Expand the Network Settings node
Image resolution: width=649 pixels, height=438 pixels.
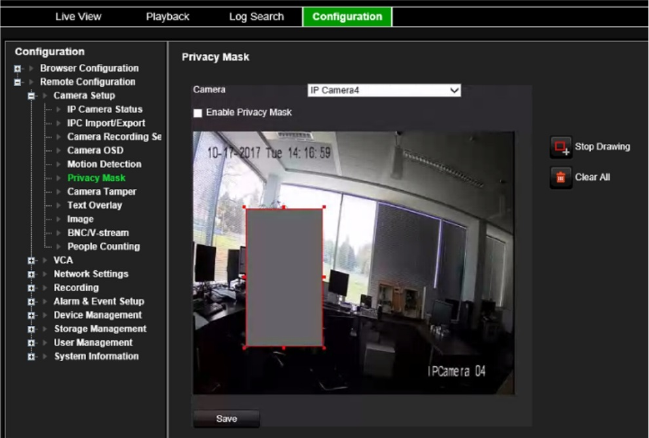tap(31, 274)
